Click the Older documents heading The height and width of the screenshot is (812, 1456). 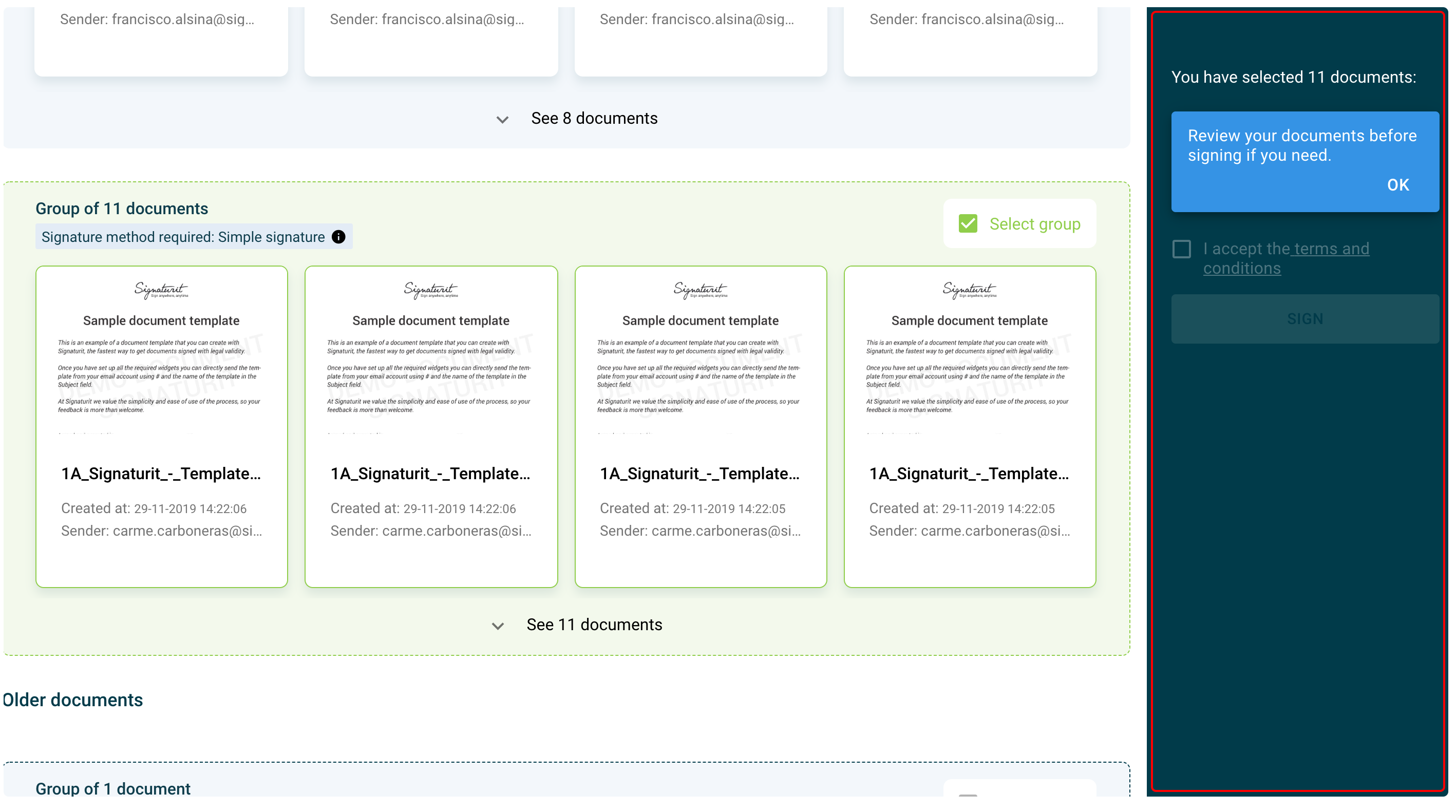tap(73, 700)
